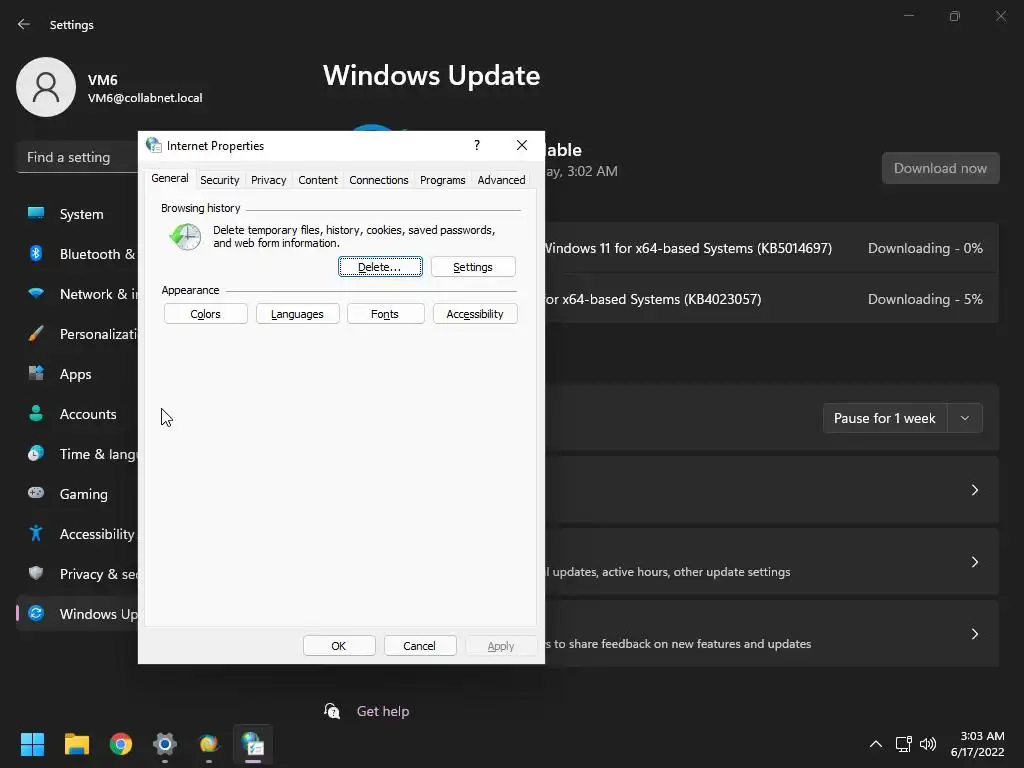The height and width of the screenshot is (768, 1024).
Task: Click the Settings gear taskbar icon
Action: click(x=165, y=744)
